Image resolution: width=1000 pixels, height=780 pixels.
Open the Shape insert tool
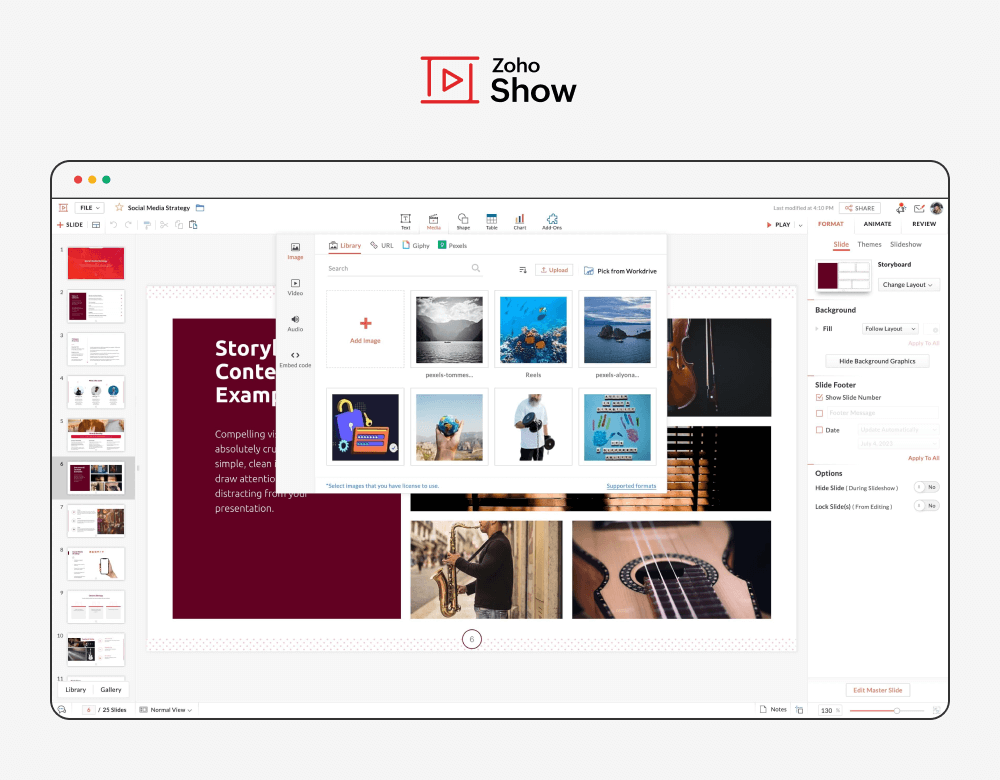tap(463, 221)
